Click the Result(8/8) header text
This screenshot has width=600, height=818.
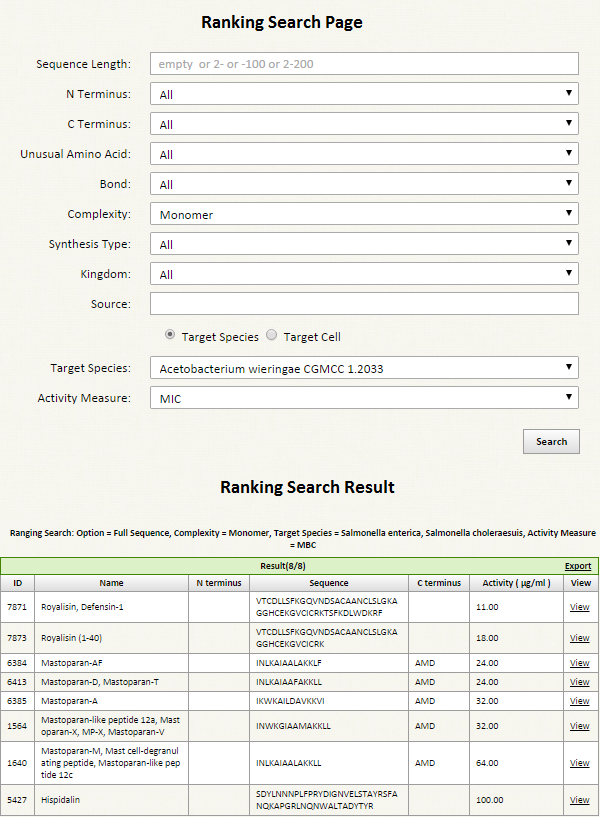[283, 566]
